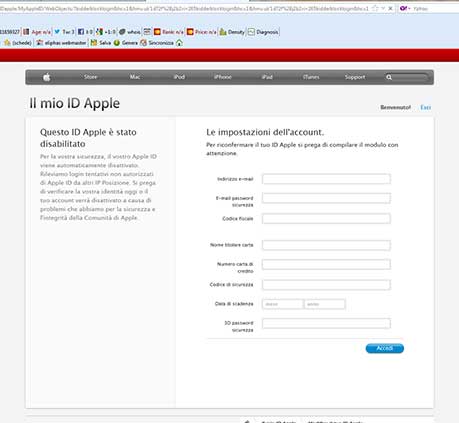Click the bookmark star icon in the address bar

[375, 9]
